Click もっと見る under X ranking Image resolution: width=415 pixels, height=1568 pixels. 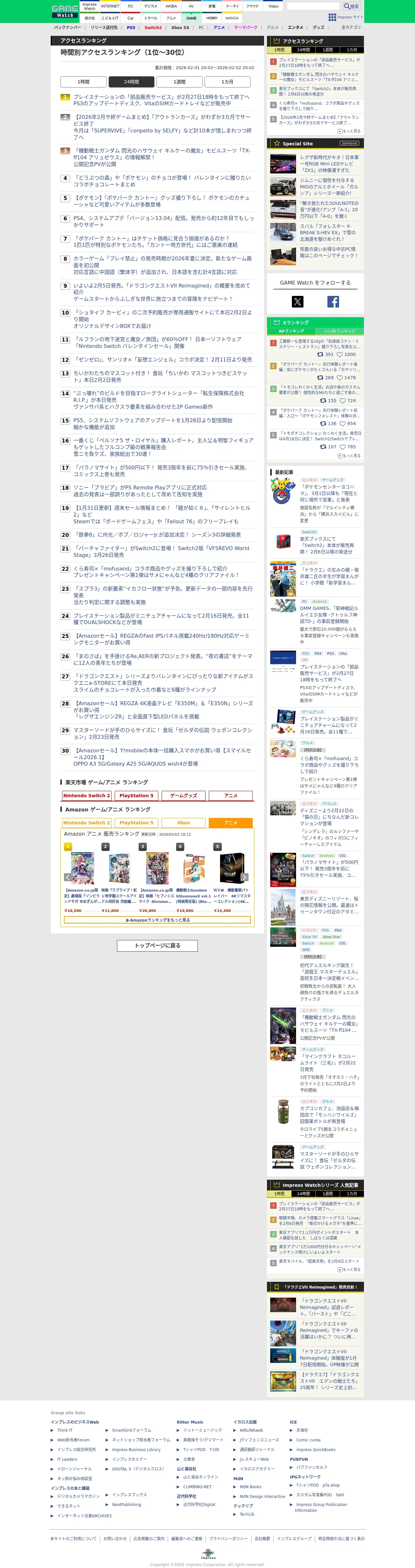tap(349, 455)
